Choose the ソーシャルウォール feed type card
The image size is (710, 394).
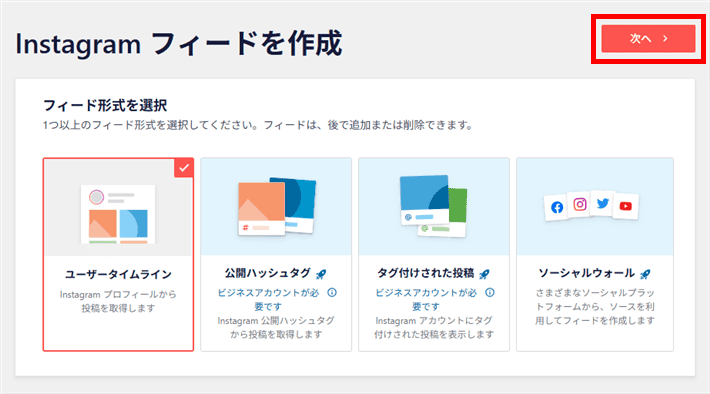[x=595, y=254]
